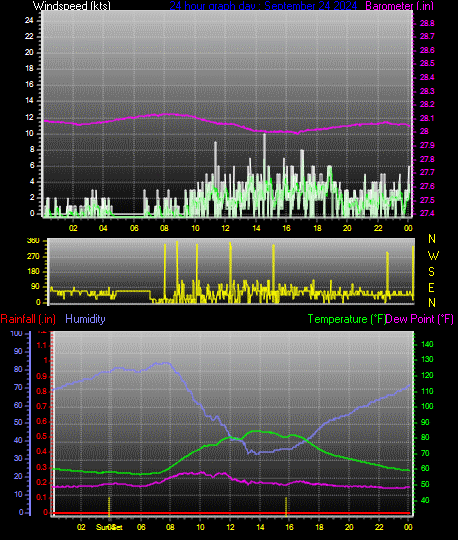Click the "28.5" barometer axis value
The height and width of the screenshot is (540, 458).
(x=427, y=63)
